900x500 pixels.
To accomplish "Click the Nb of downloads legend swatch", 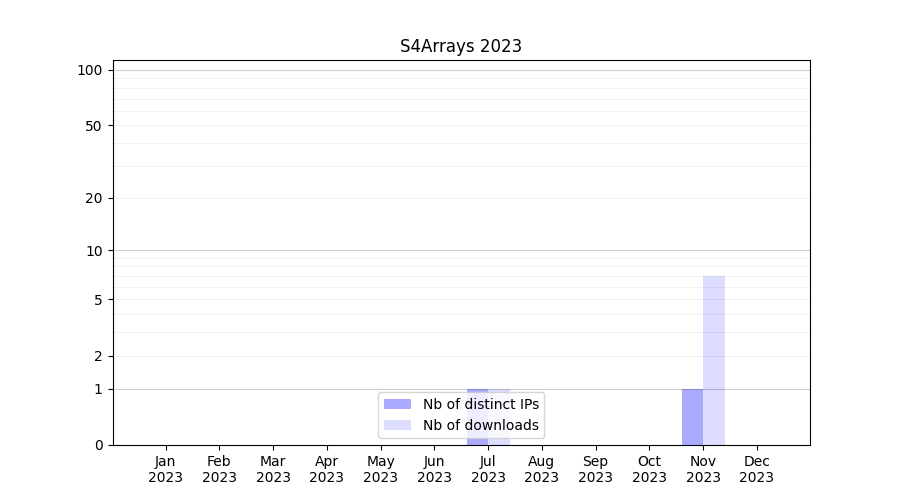I will (x=397, y=425).
